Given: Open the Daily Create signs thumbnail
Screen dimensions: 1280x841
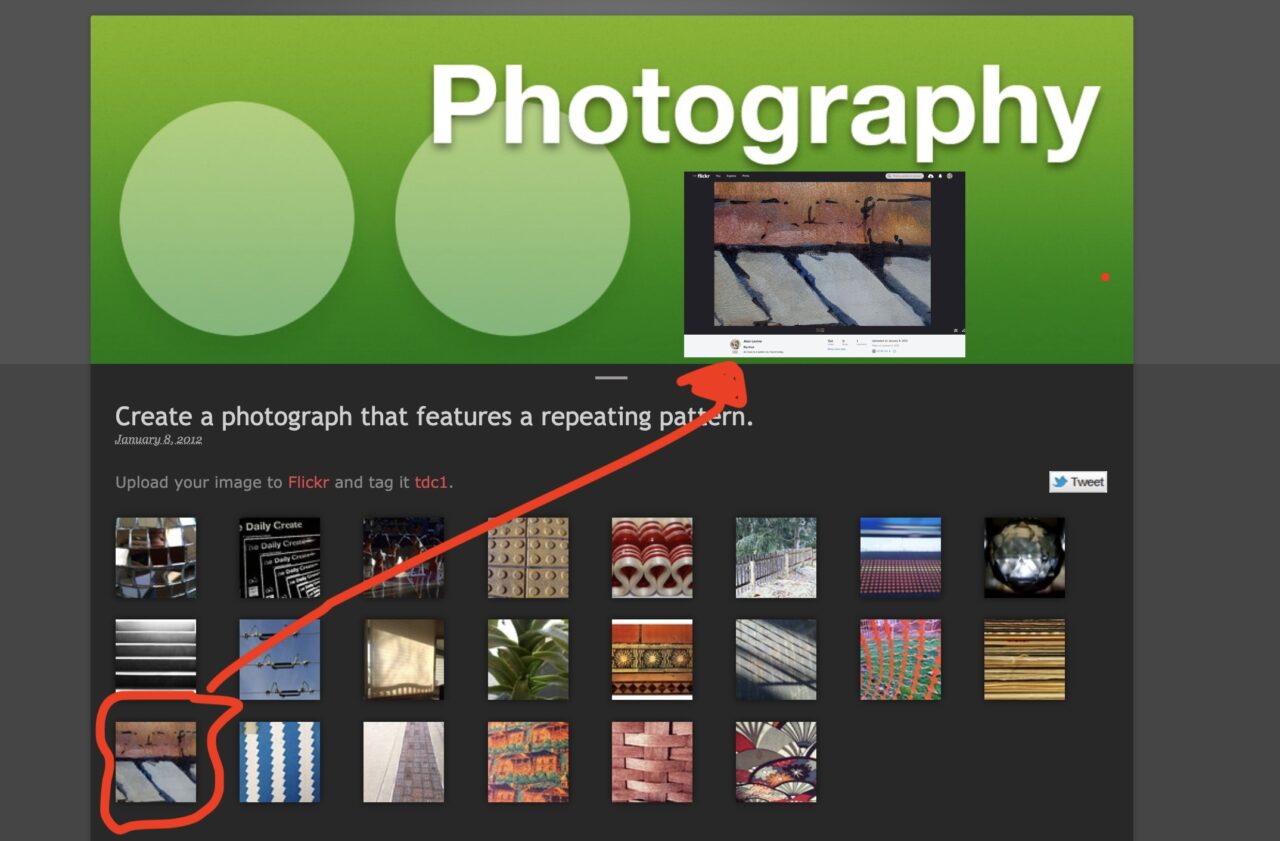Looking at the screenshot, I should (x=280, y=557).
